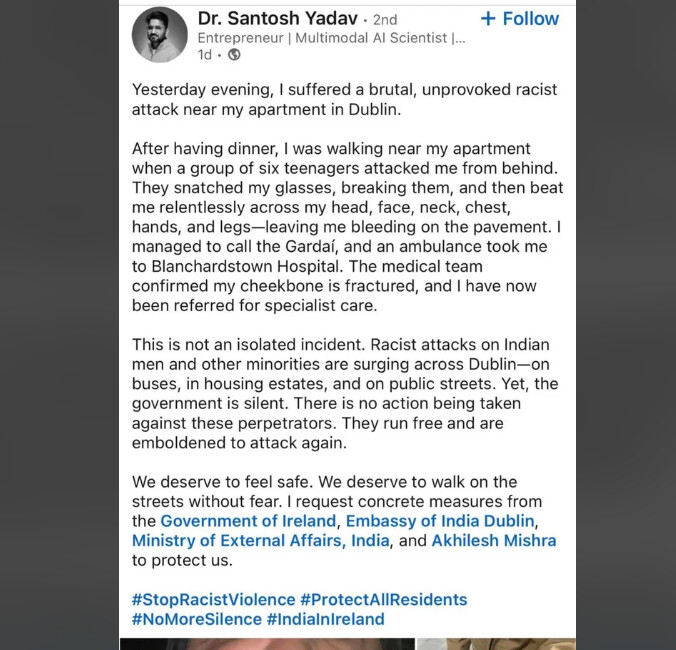The image size is (676, 650).
Task: Click the plus icon beside Follow
Action: click(488, 19)
